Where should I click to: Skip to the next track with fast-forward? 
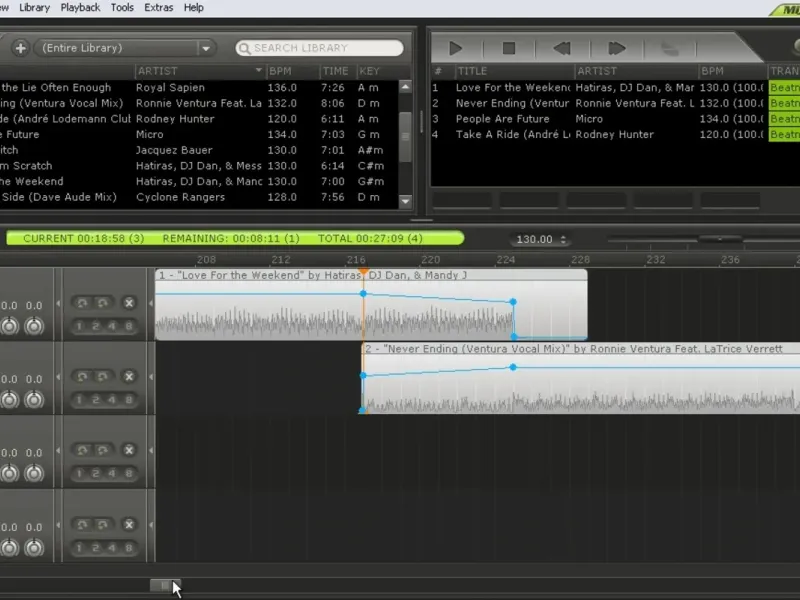[617, 47]
